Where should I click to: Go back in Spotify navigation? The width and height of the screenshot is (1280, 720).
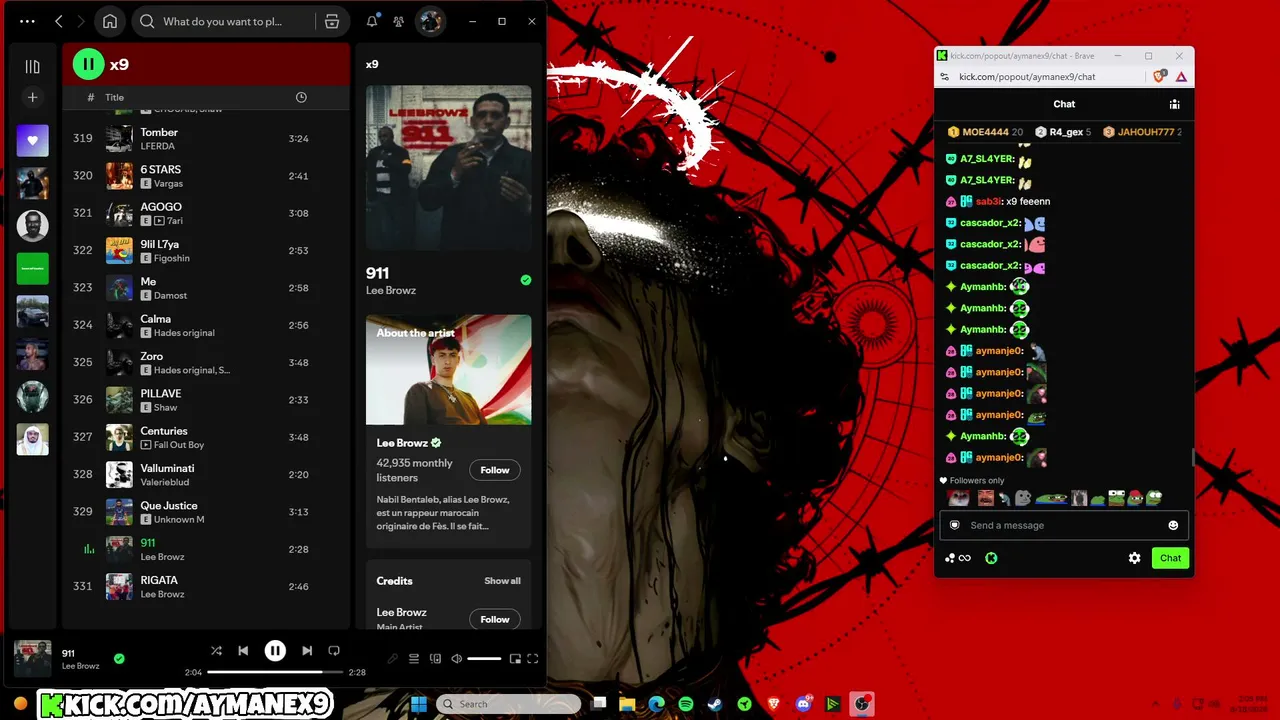coord(59,21)
